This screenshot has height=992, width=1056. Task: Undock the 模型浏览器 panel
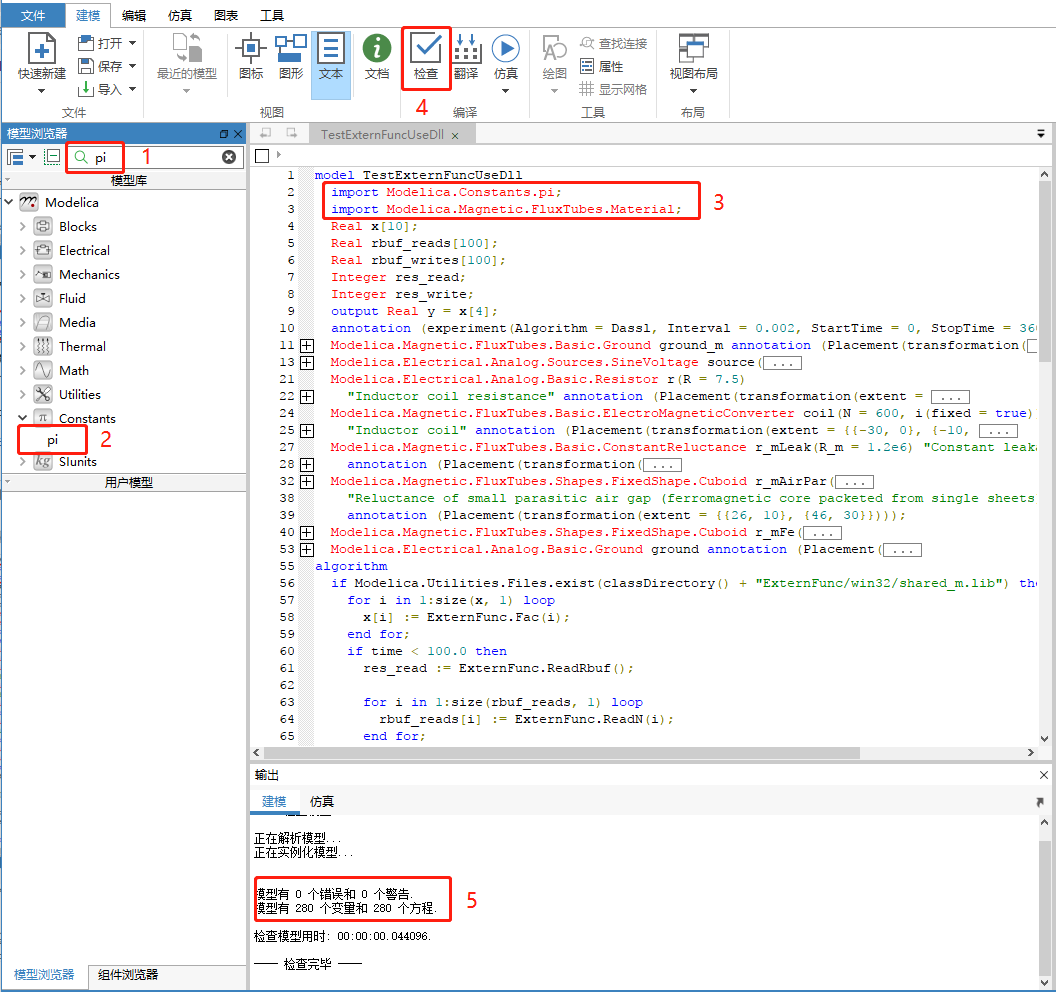pos(224,133)
